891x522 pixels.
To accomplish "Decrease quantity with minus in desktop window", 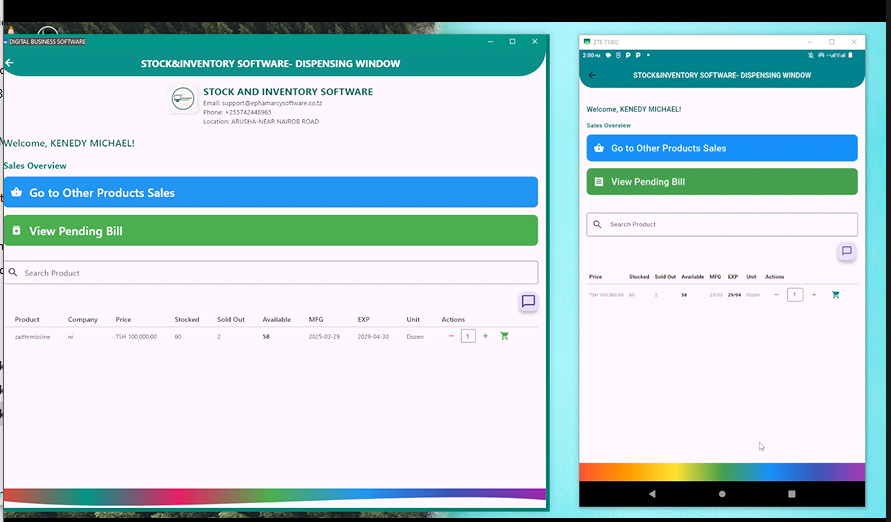I will point(451,336).
